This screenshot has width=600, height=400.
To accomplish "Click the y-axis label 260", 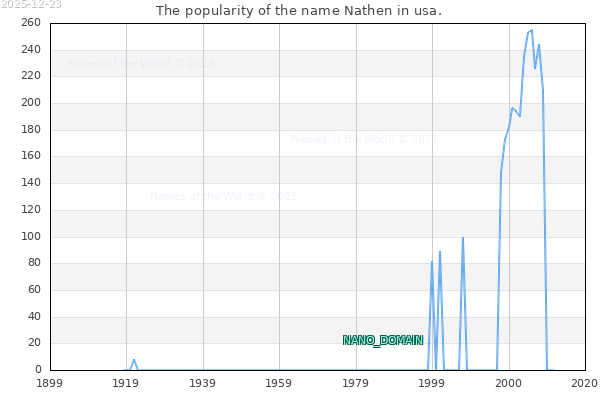I will click(31, 23).
